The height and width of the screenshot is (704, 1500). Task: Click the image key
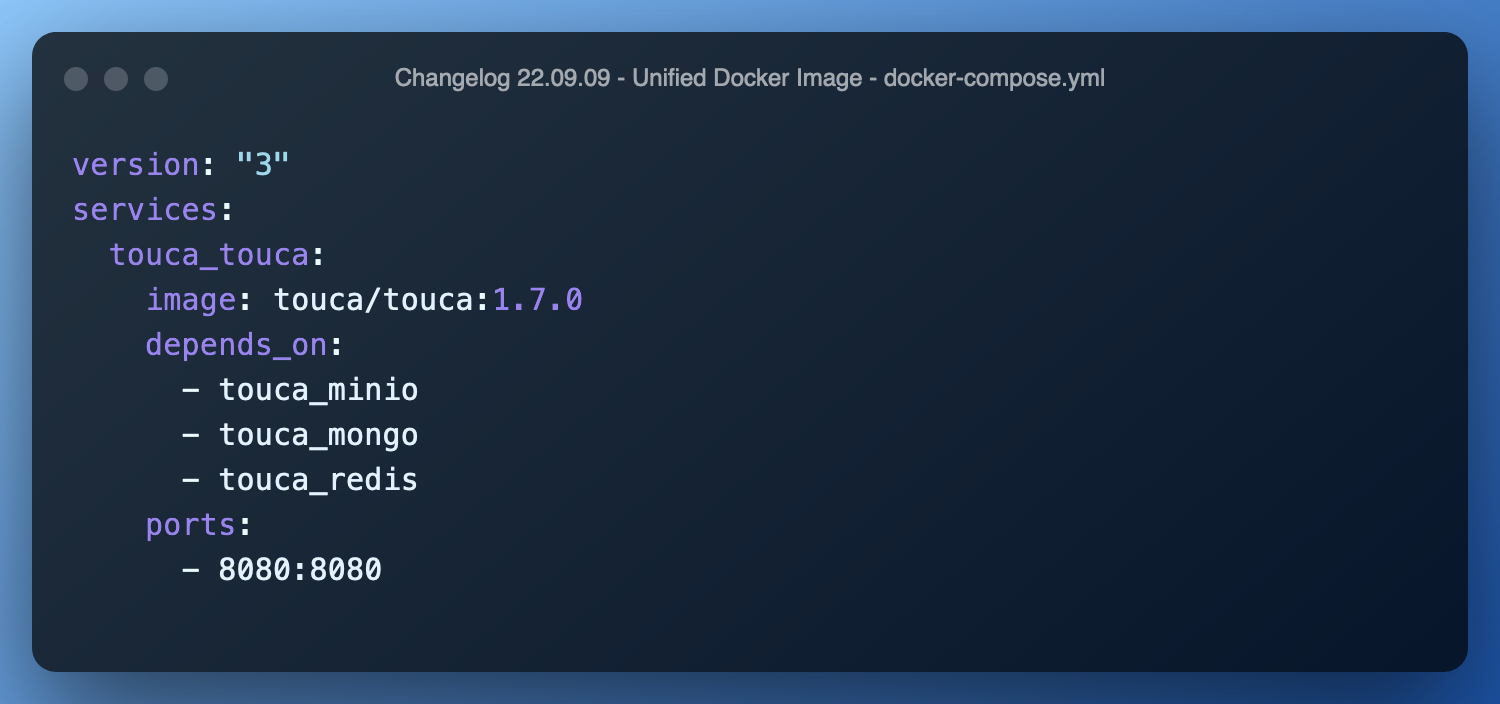pyautogui.click(x=191, y=300)
